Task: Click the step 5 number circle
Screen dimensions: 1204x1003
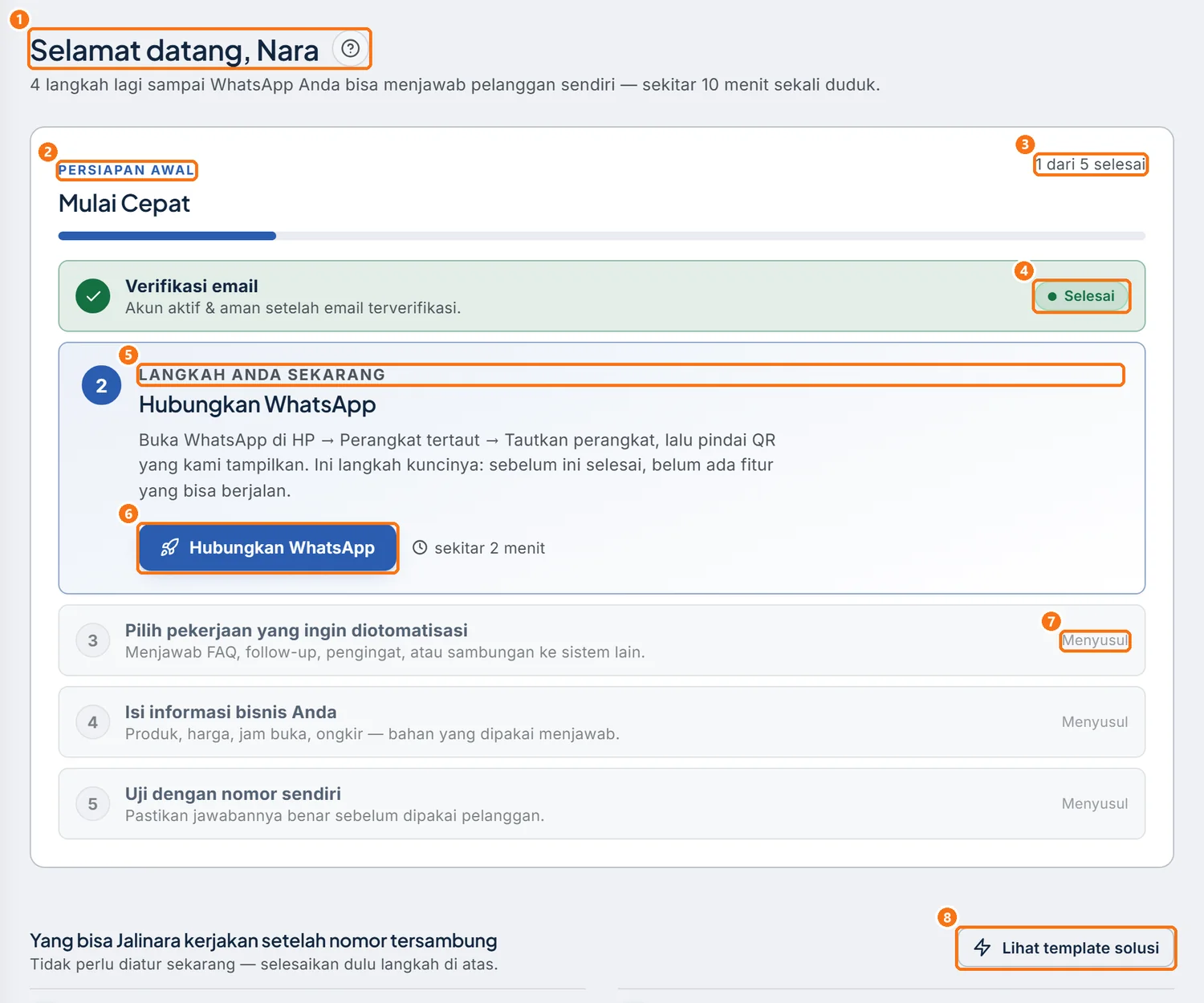Action: pyautogui.click(x=93, y=804)
